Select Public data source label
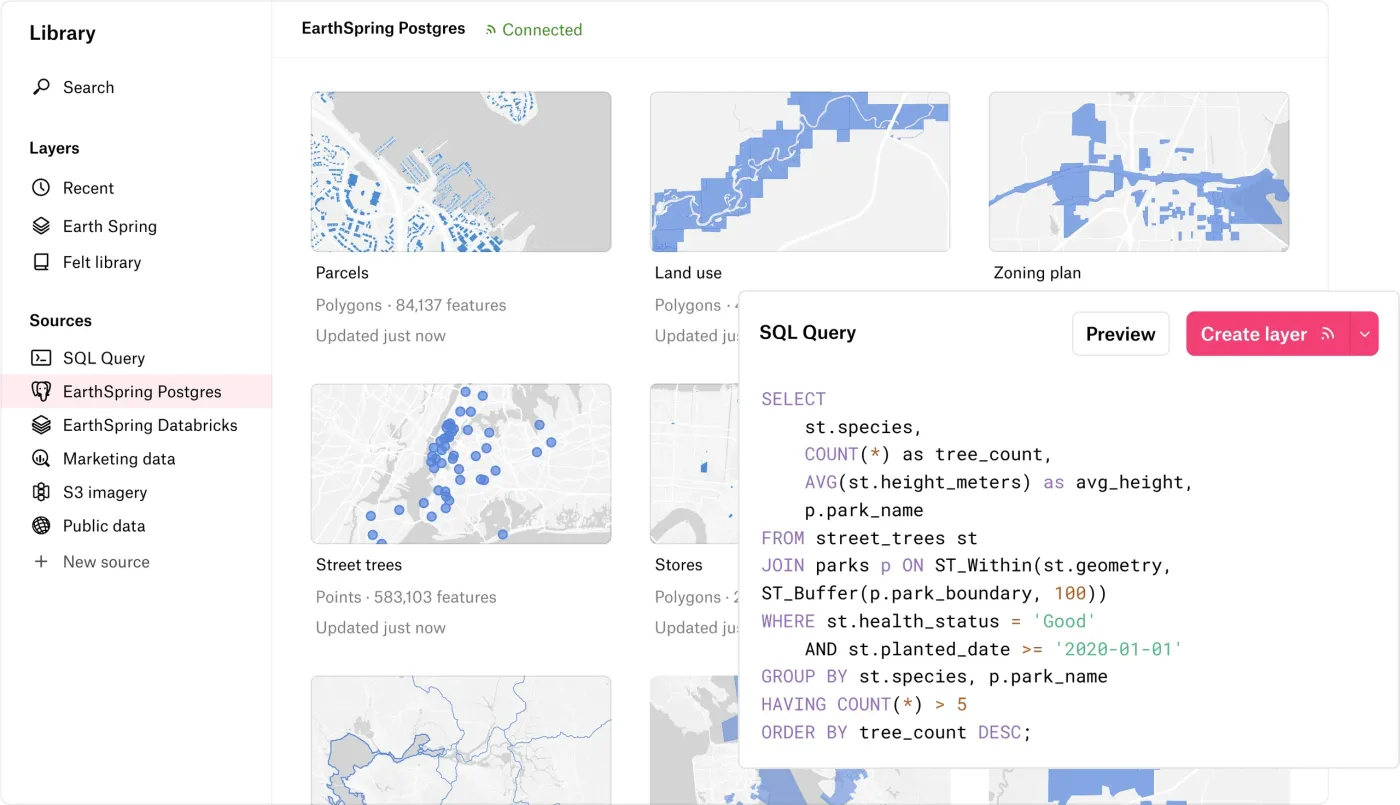Screen dimensions: 1400x805 pyautogui.click(x=104, y=526)
